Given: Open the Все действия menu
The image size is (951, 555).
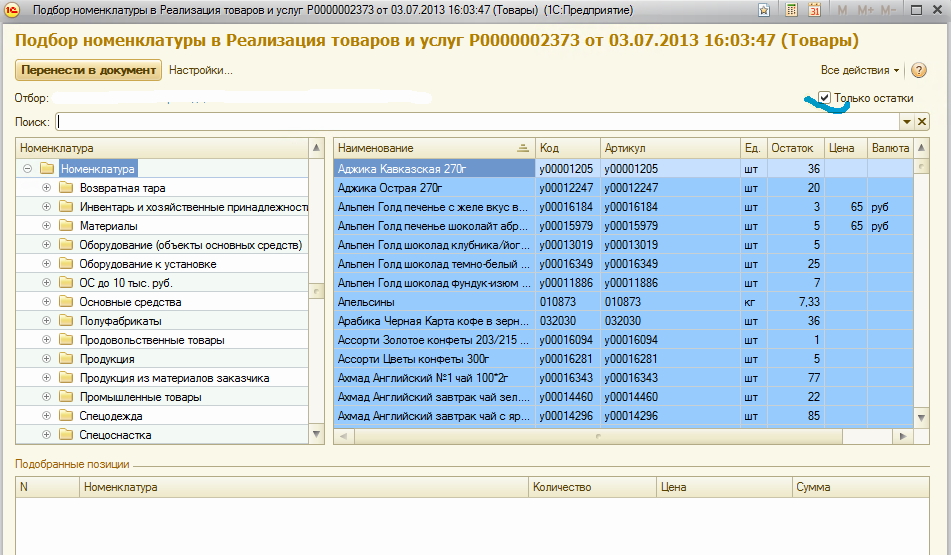Looking at the screenshot, I should coord(859,71).
